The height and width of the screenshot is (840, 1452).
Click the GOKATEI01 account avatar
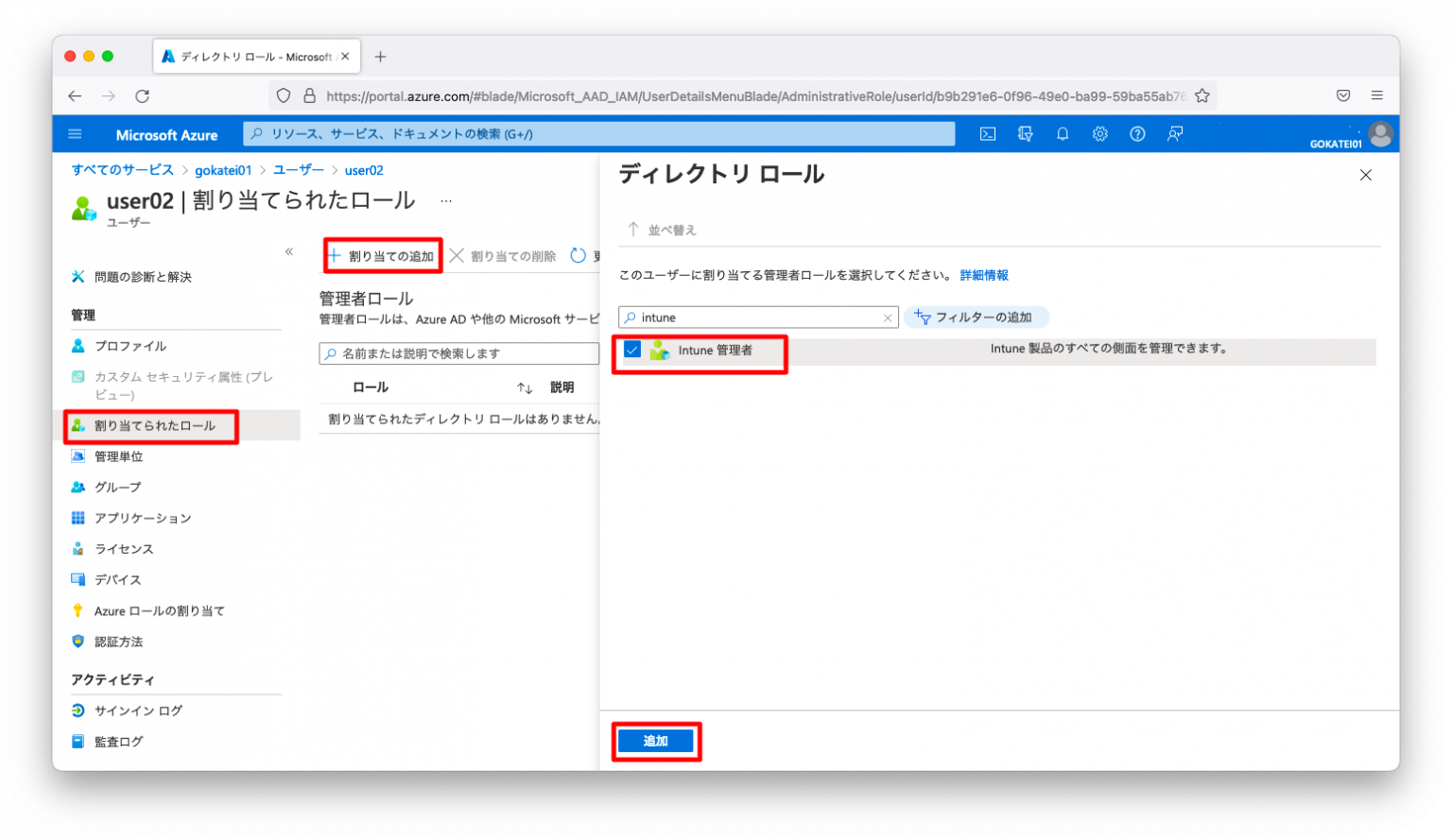point(1380,134)
